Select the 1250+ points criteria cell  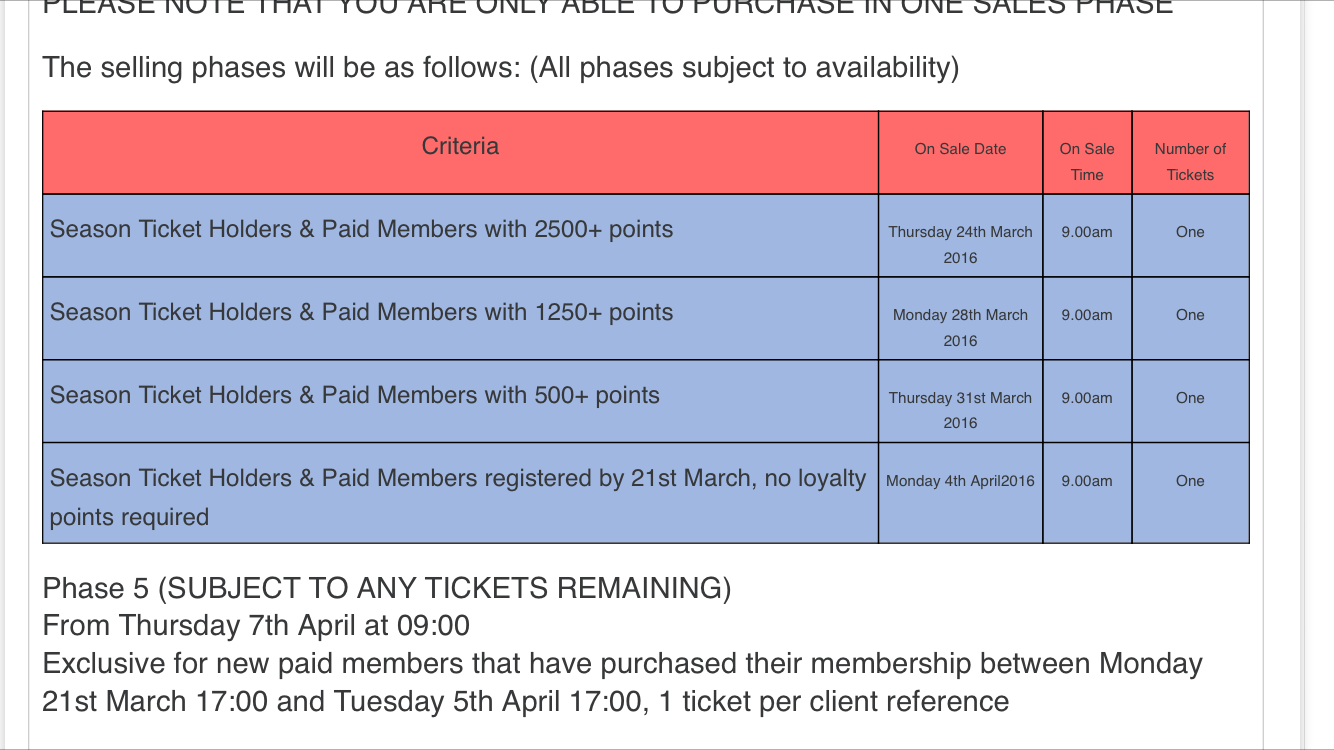(x=361, y=313)
